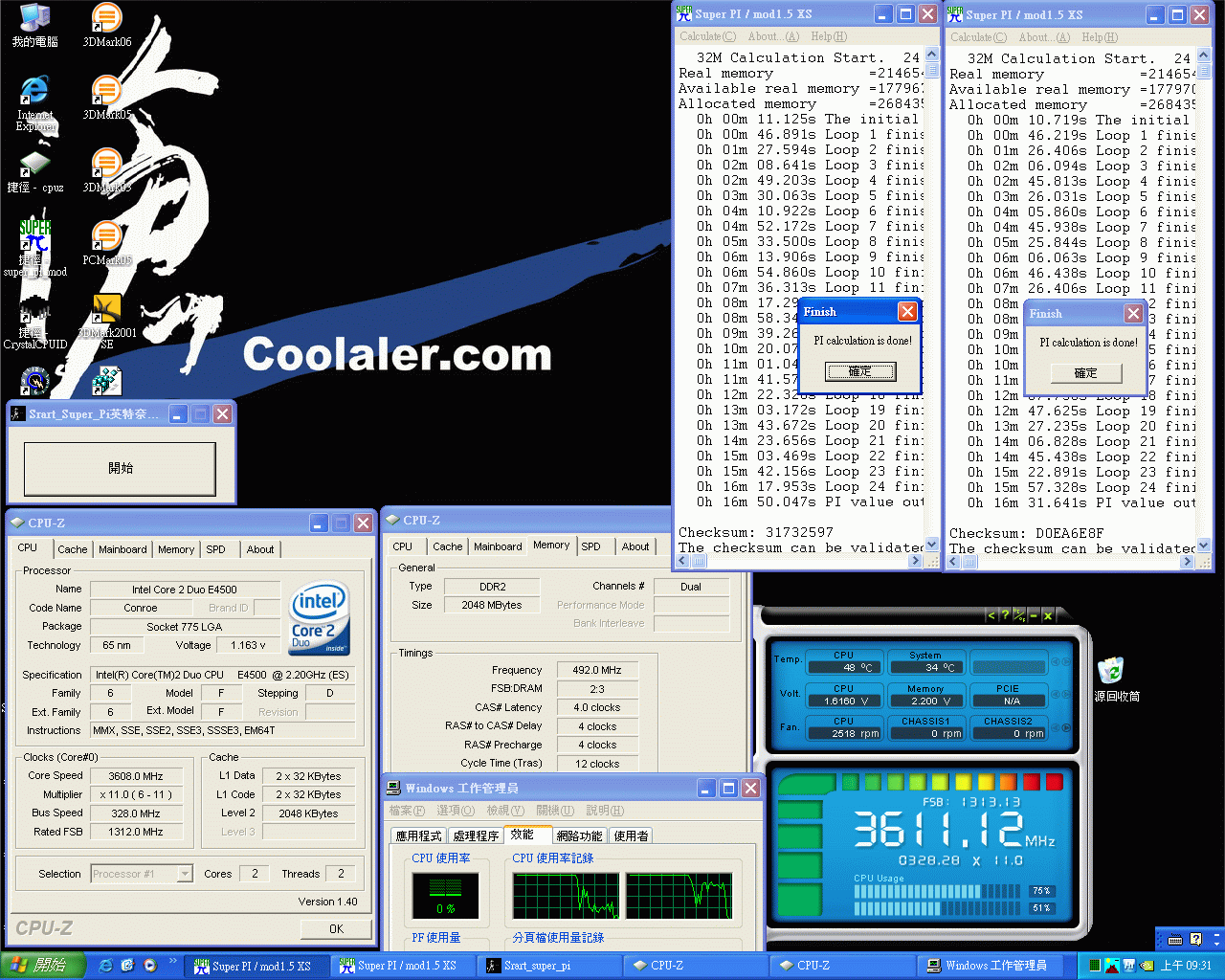Click the previous arrow beside the Fan row
This screenshot has width=1225, height=980.
pyautogui.click(x=1057, y=725)
